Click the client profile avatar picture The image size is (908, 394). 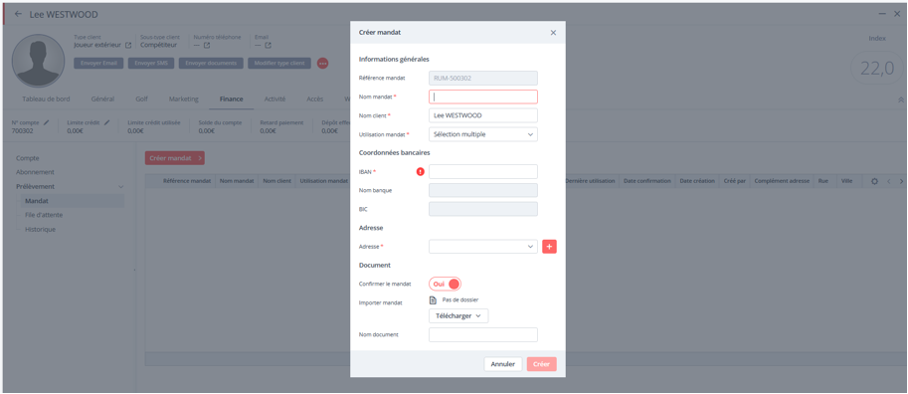point(38,60)
